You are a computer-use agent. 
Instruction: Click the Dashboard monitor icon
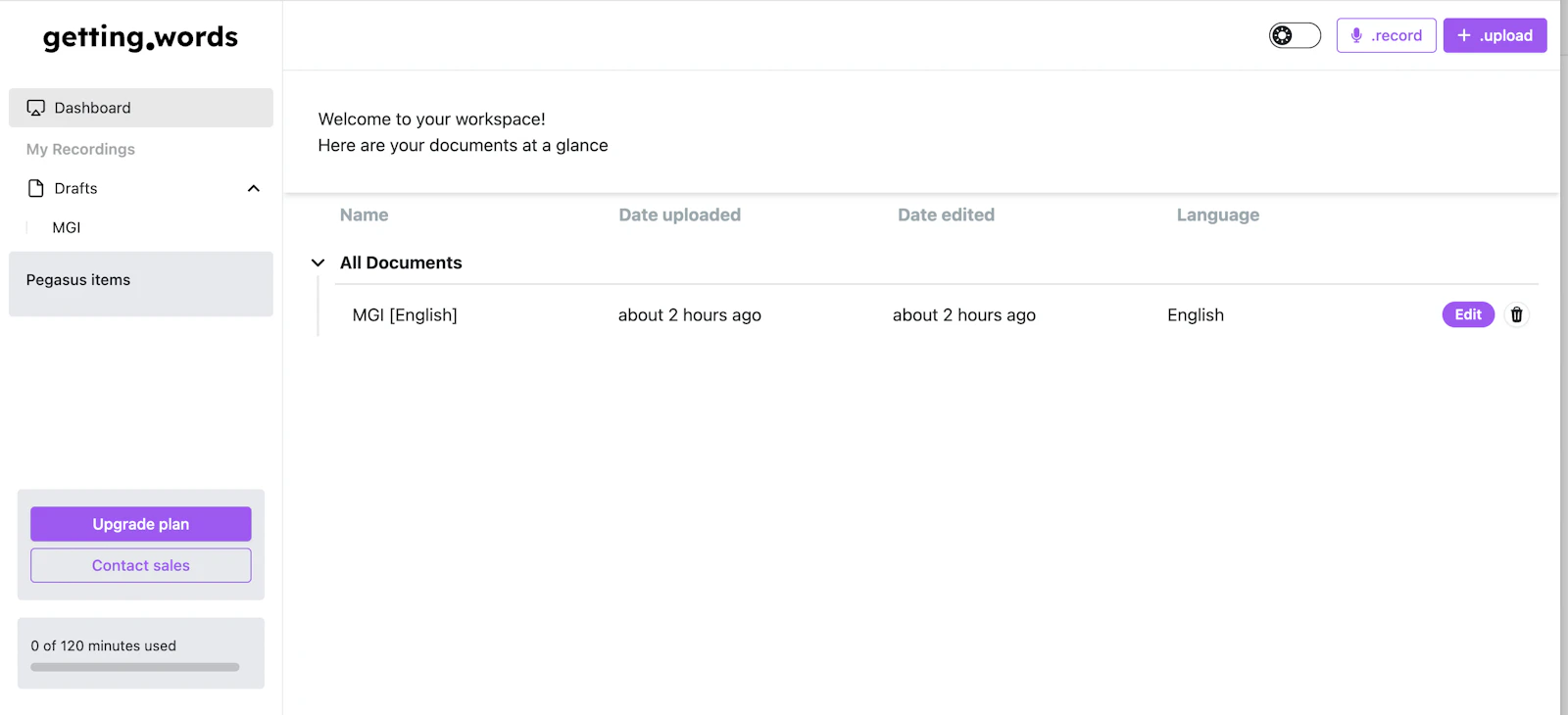[x=36, y=108]
